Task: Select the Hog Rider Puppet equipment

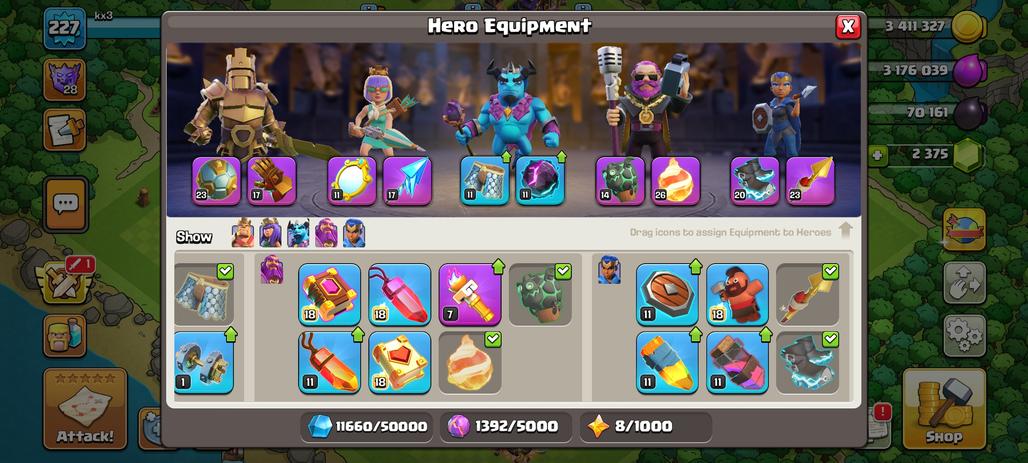Action: [x=738, y=294]
